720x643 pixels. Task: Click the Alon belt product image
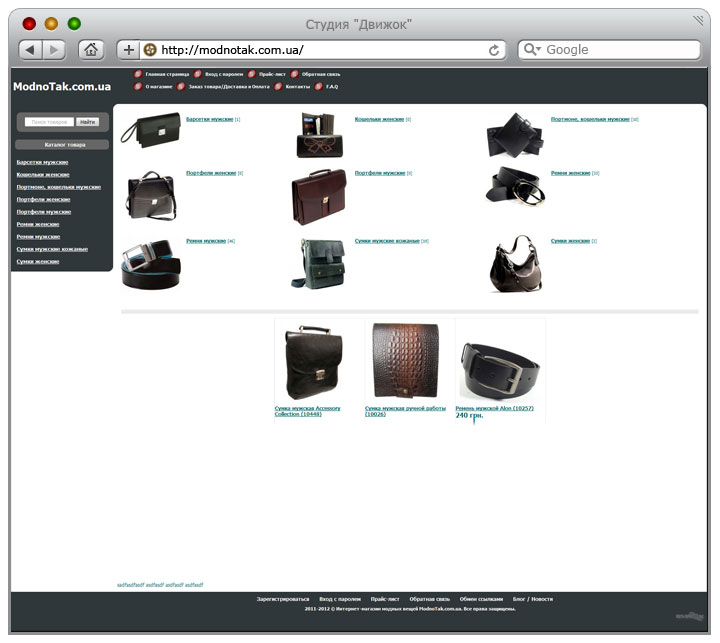[501, 371]
